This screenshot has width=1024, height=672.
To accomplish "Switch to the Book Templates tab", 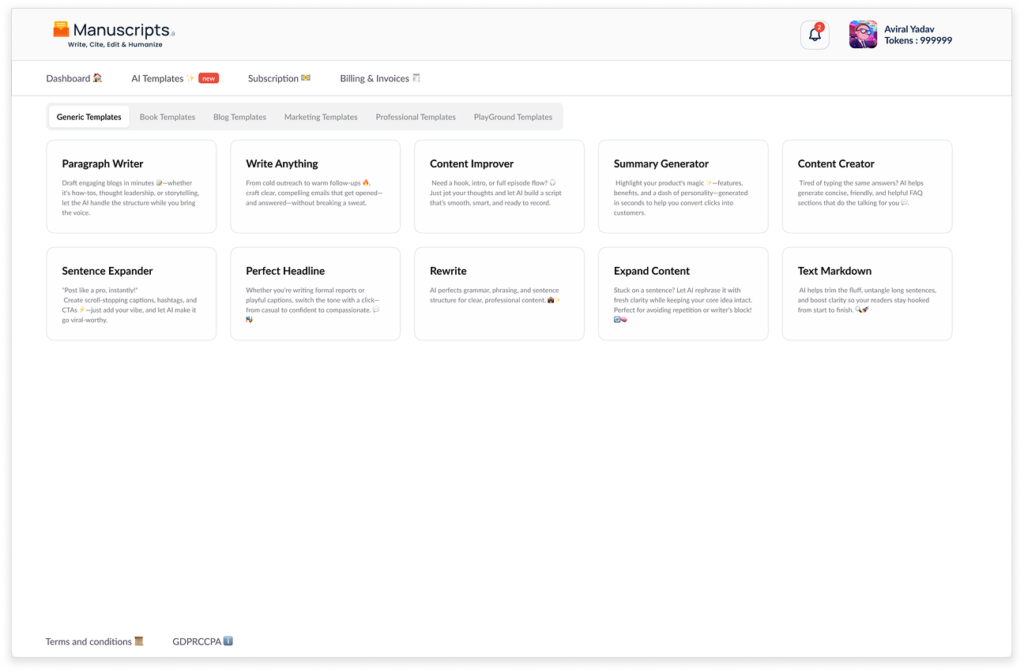I will [167, 117].
